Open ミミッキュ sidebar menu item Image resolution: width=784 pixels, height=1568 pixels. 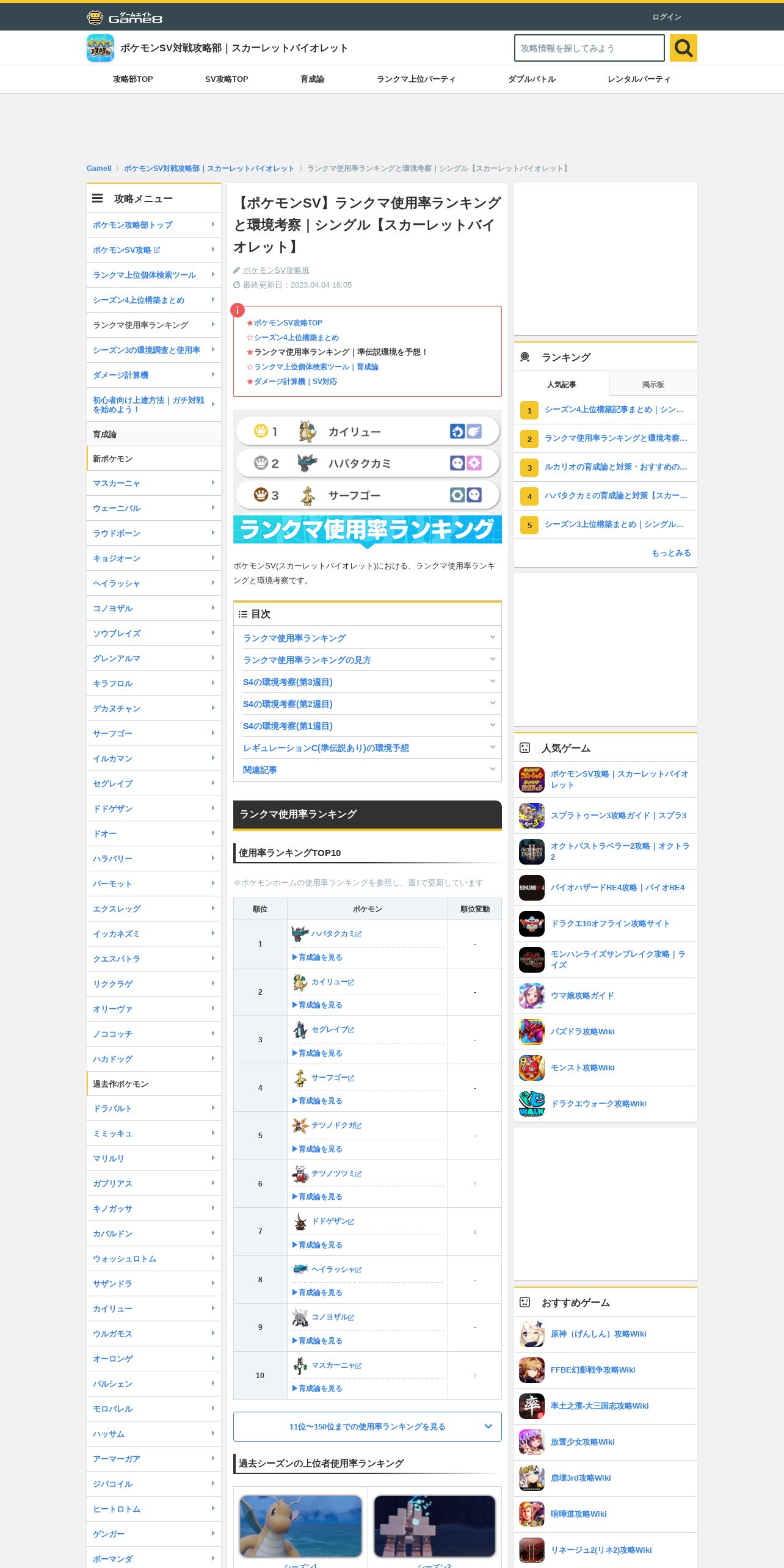[154, 1133]
